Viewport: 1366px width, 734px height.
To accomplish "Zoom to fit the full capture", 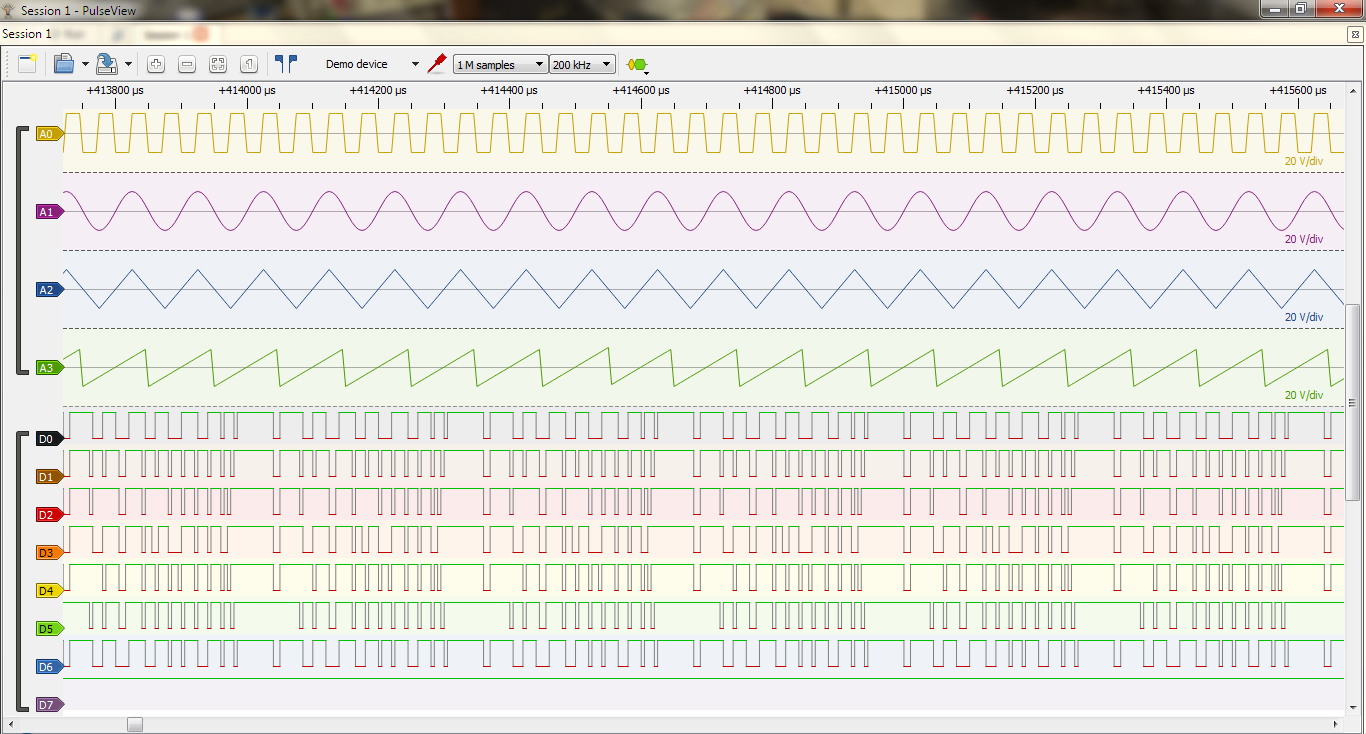I will click(x=218, y=64).
